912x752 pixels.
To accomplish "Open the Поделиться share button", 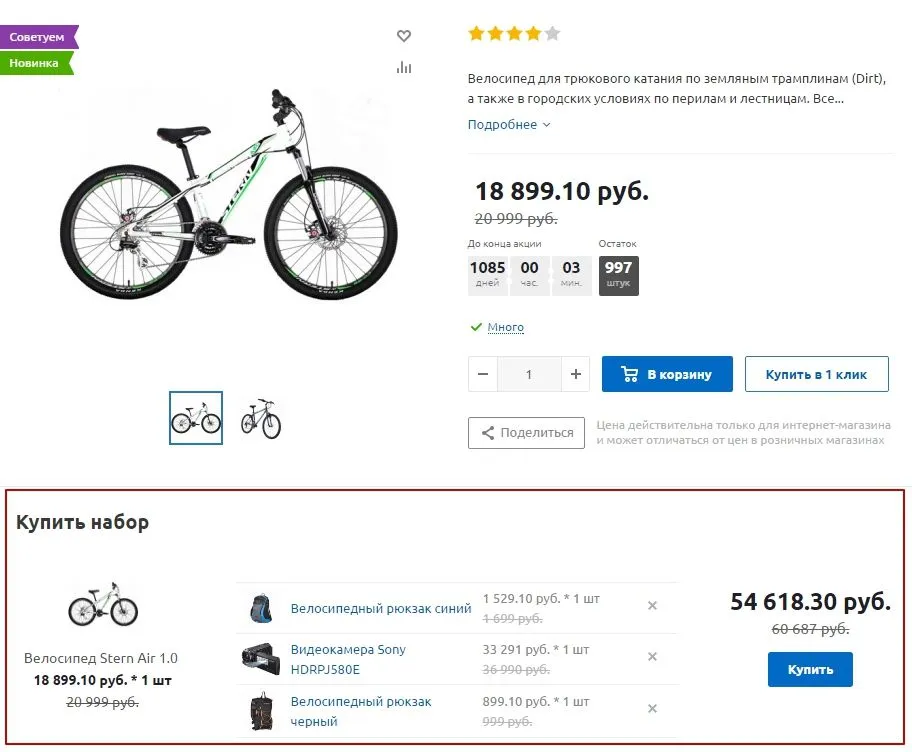I will [526, 433].
